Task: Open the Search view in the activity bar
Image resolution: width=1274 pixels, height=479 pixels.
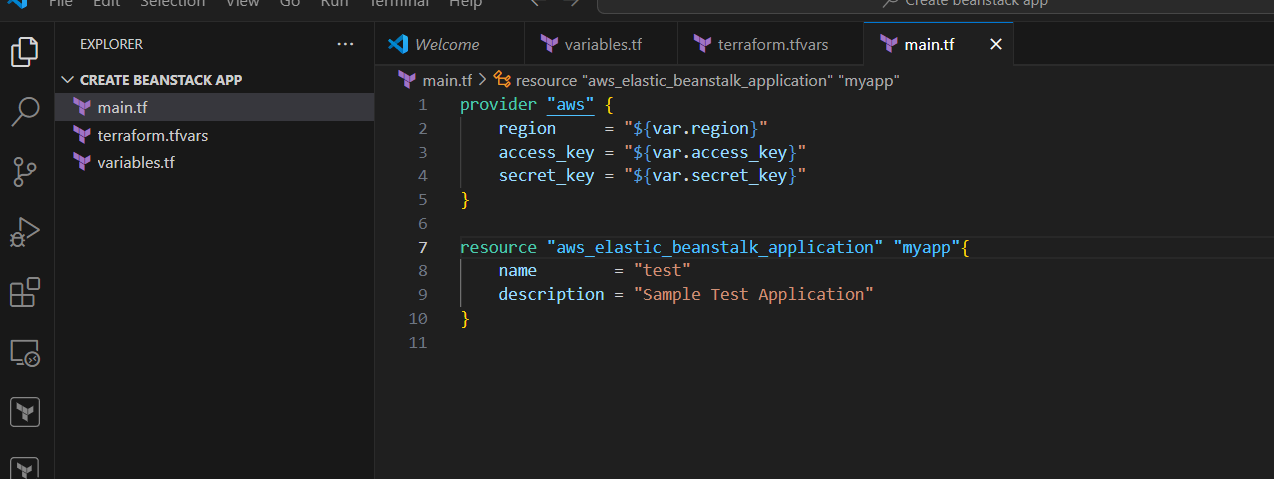Action: pos(25,112)
